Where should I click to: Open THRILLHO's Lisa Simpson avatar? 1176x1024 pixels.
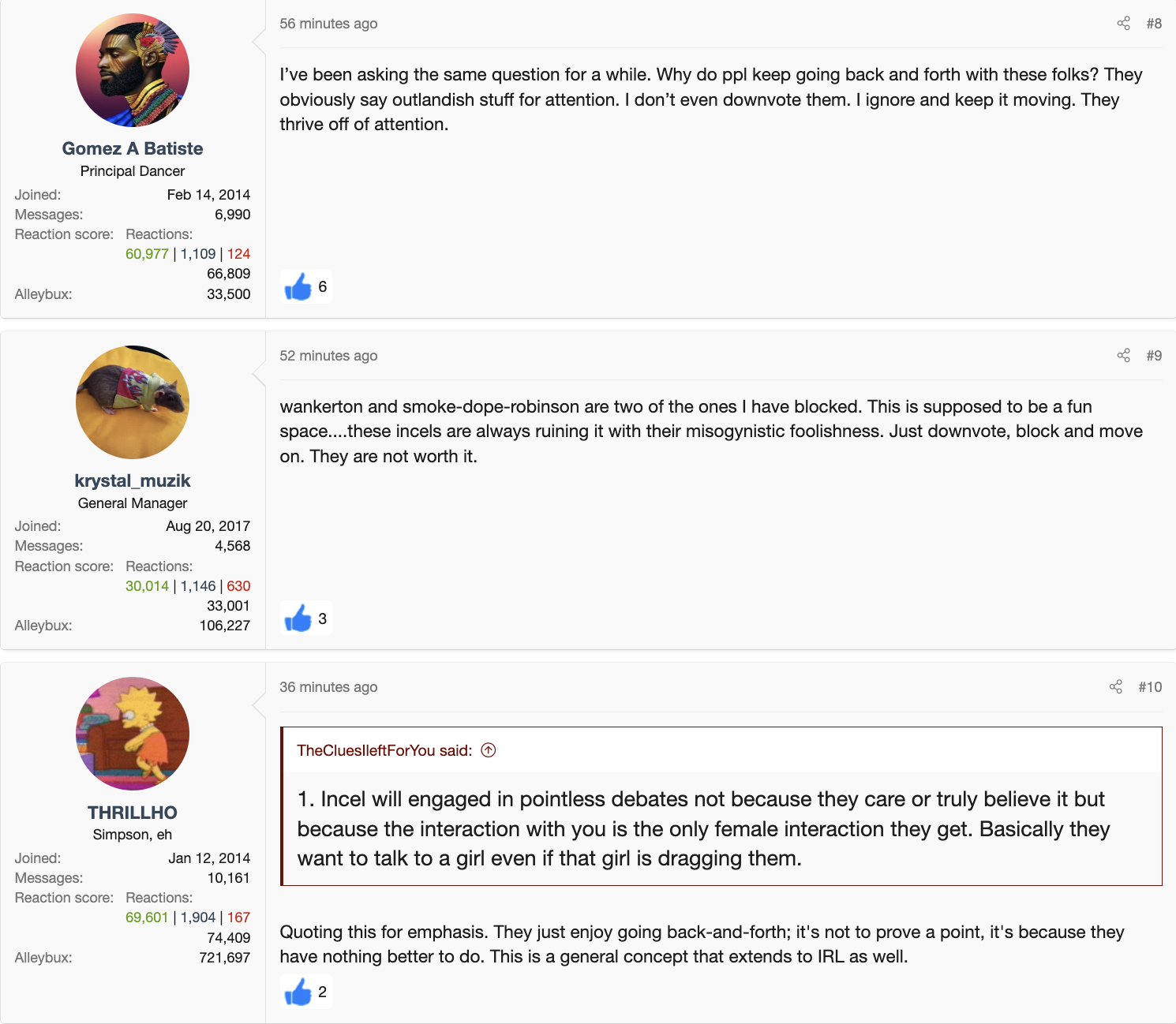coord(133,734)
